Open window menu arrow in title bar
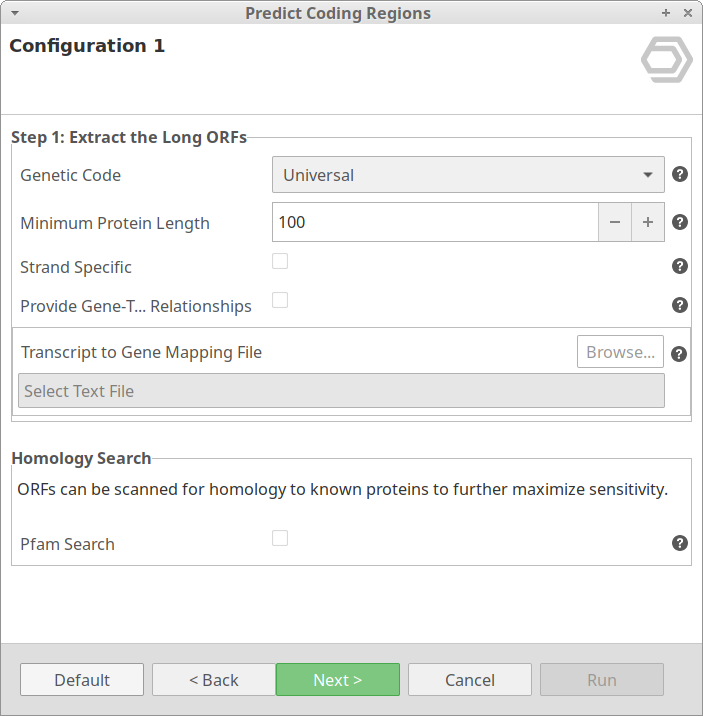 pyautogui.click(x=14, y=13)
